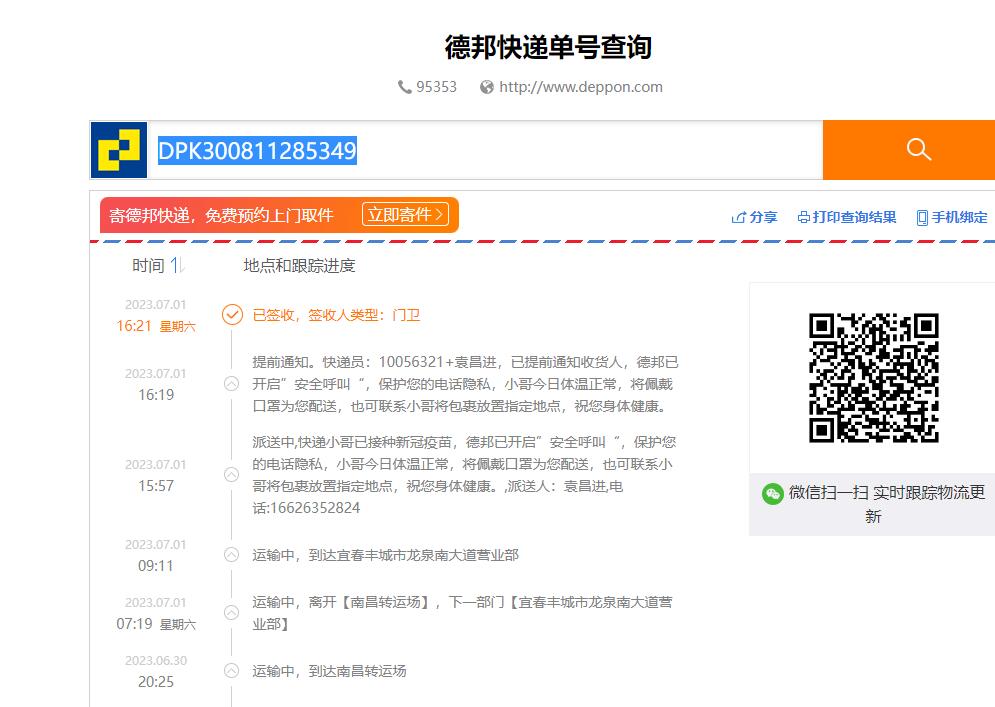
Task: Click the Deppon yellow-blue logo icon
Action: click(119, 150)
